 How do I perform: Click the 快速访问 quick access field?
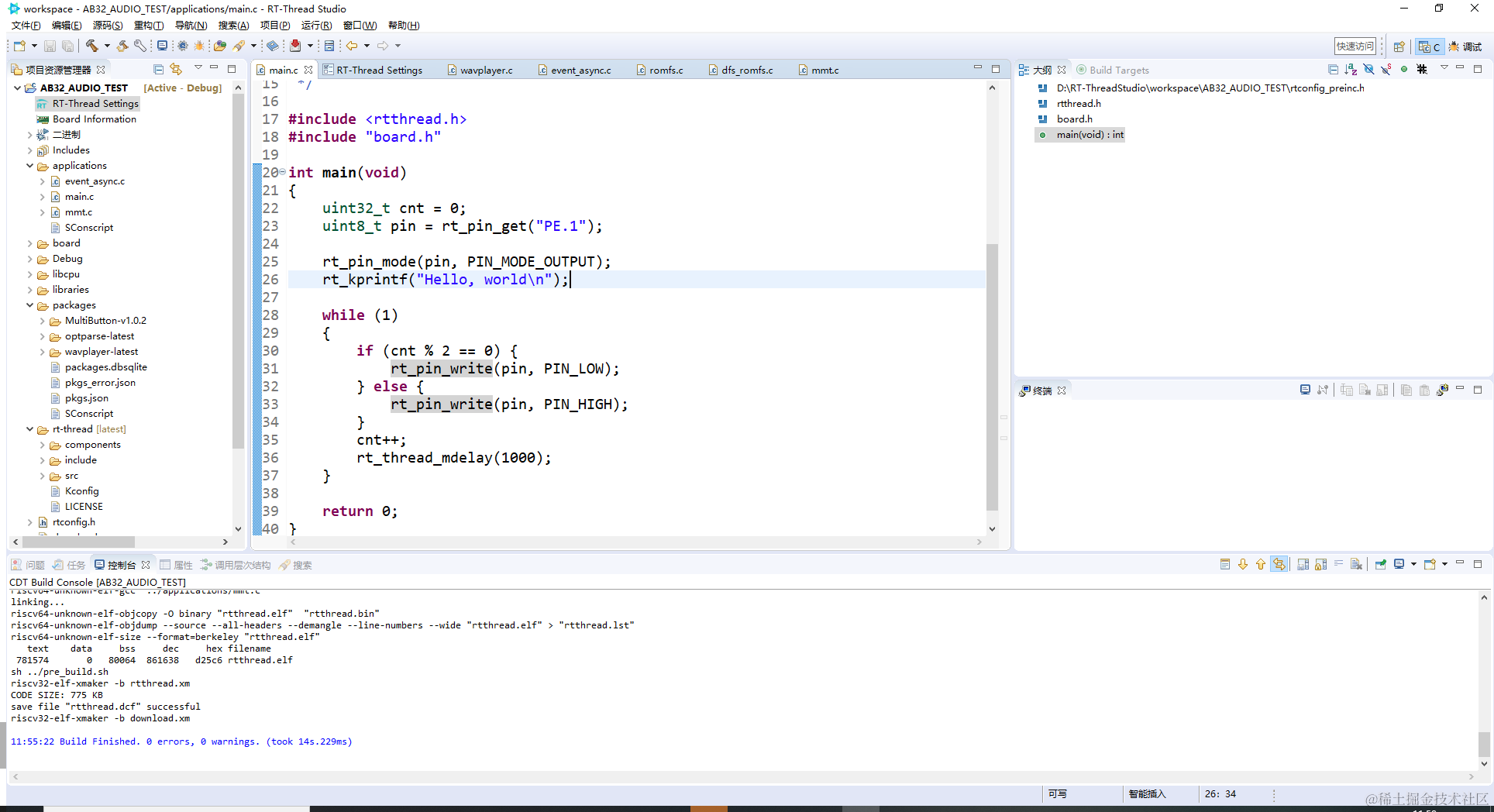(1355, 46)
